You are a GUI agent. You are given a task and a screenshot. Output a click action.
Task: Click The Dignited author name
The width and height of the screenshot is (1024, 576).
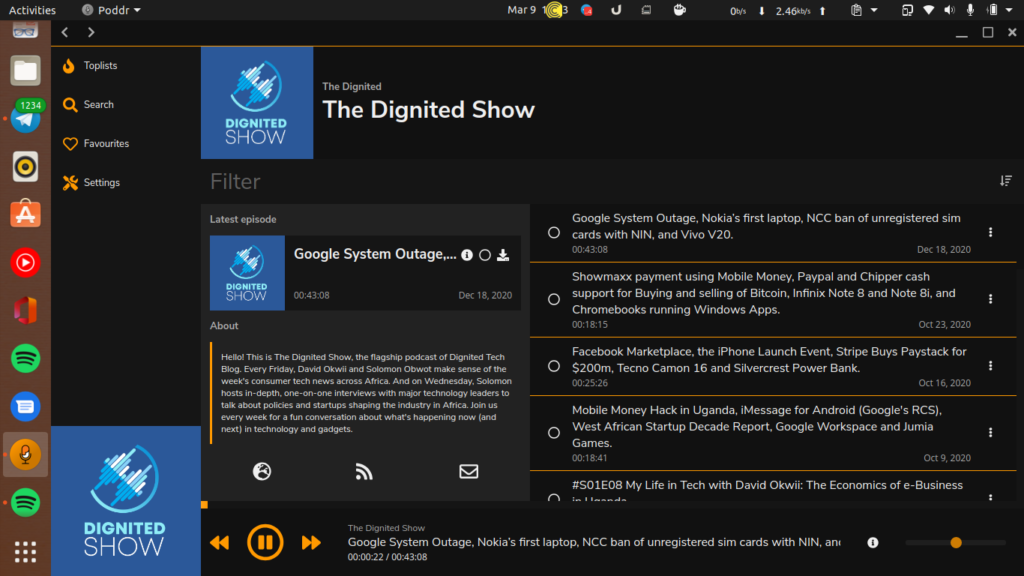(351, 86)
